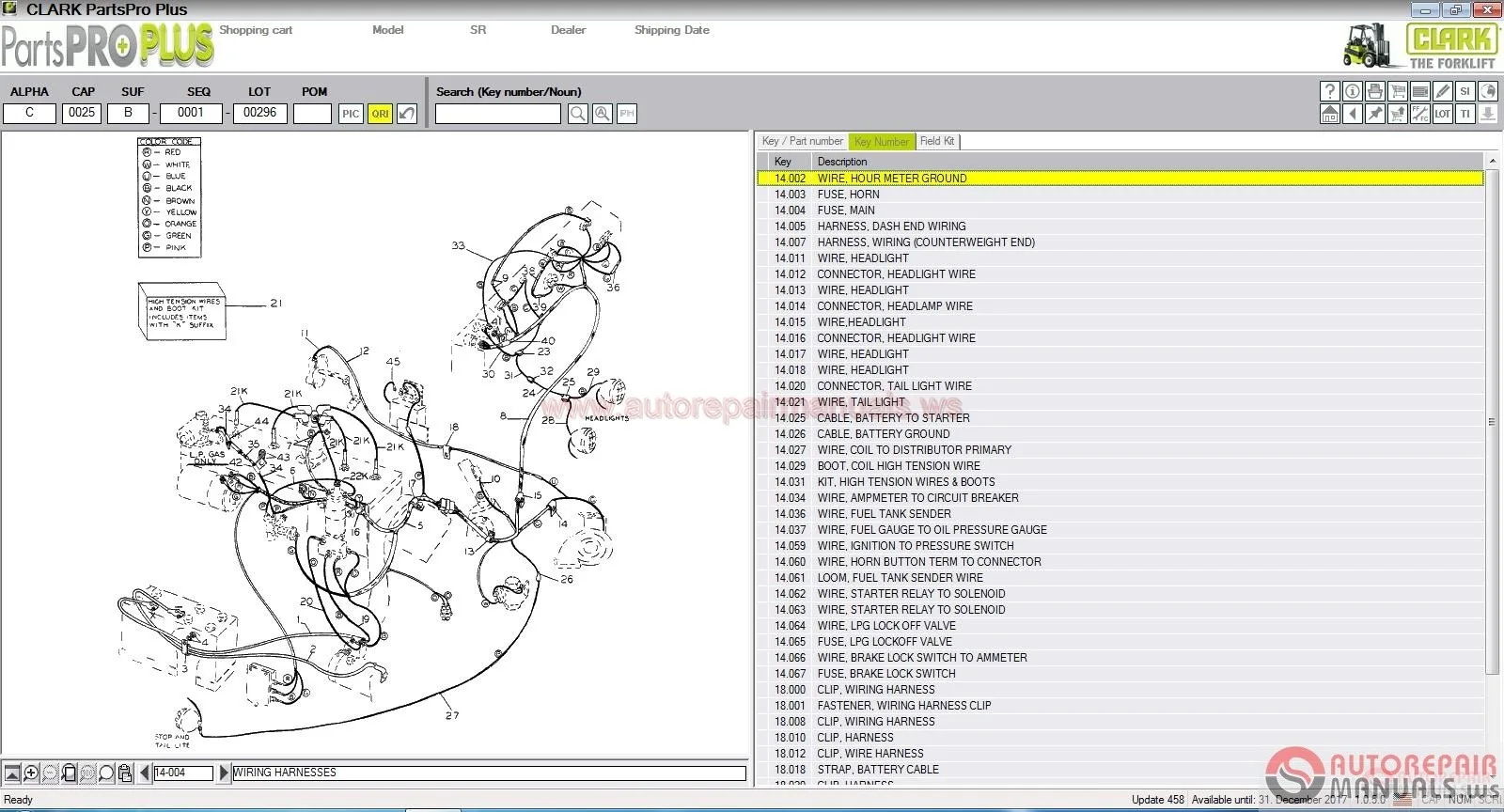Click the LOT toolbar button

point(1443,114)
